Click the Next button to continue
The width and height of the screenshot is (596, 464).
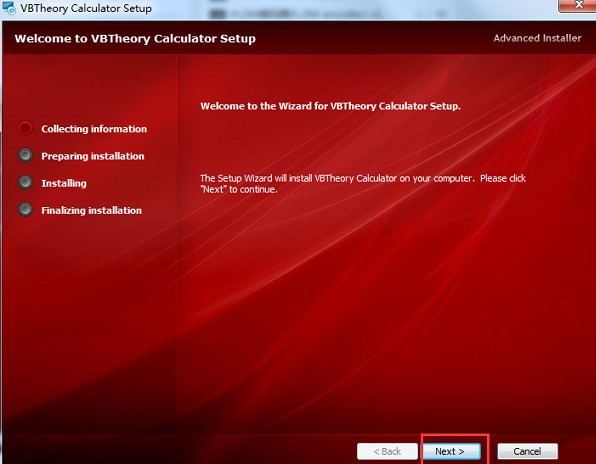point(452,451)
